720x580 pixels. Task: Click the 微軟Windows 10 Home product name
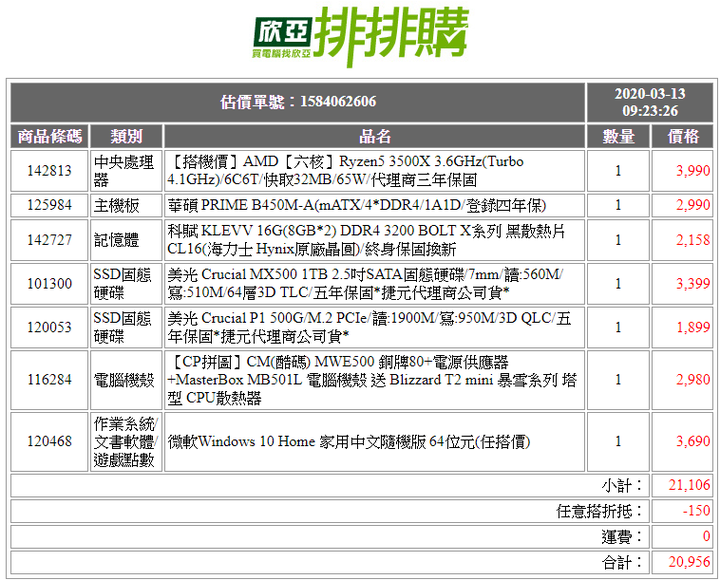coord(349,441)
